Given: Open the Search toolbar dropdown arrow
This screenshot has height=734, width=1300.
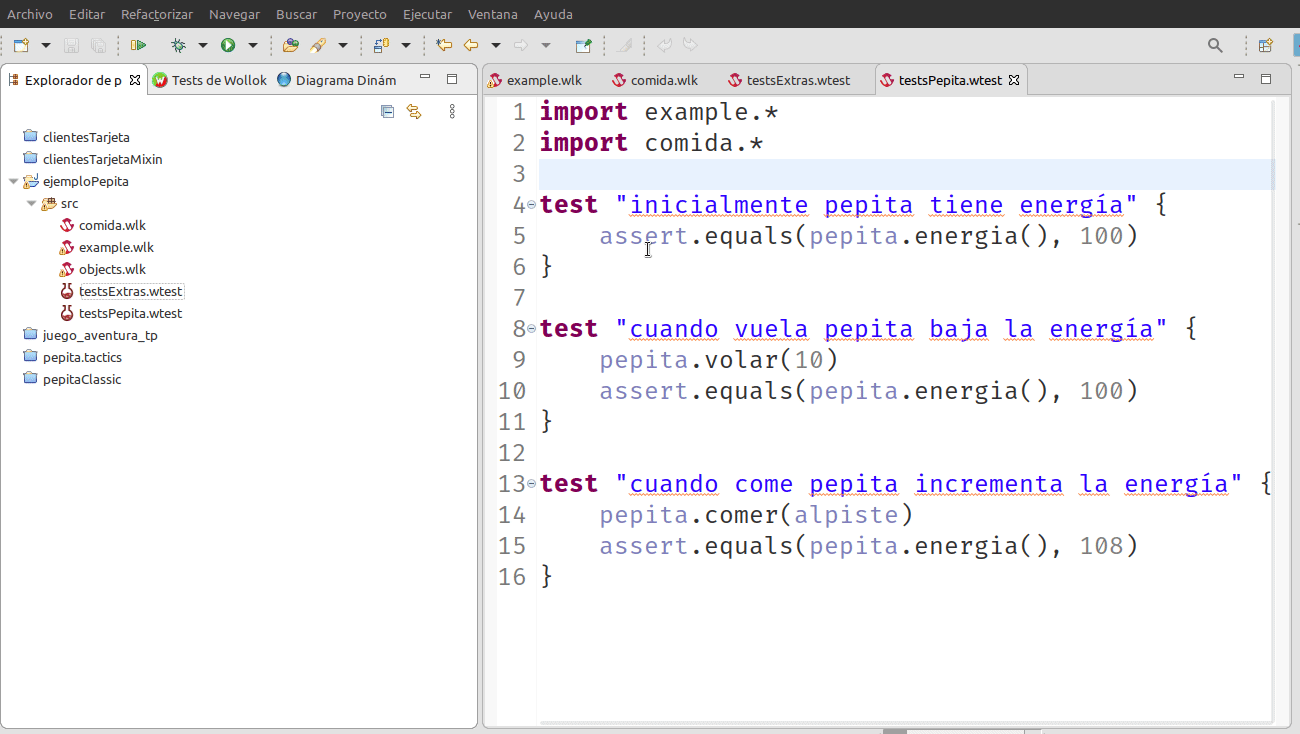Looking at the screenshot, I should coord(343,45).
